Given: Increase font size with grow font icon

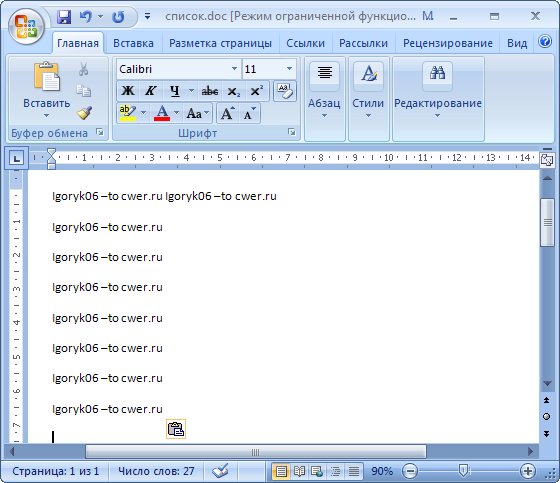Looking at the screenshot, I should pyautogui.click(x=228, y=114).
